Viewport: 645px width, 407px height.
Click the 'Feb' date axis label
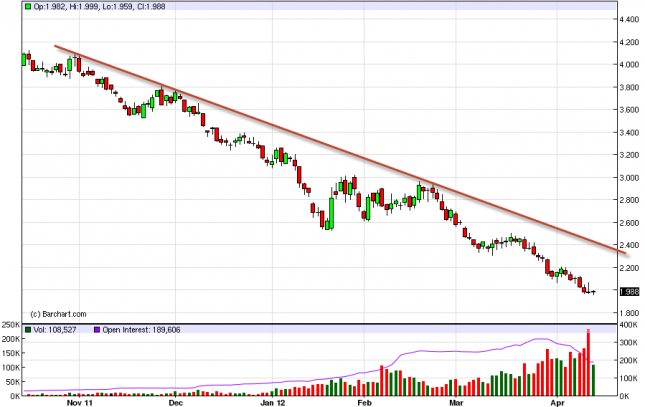point(364,402)
